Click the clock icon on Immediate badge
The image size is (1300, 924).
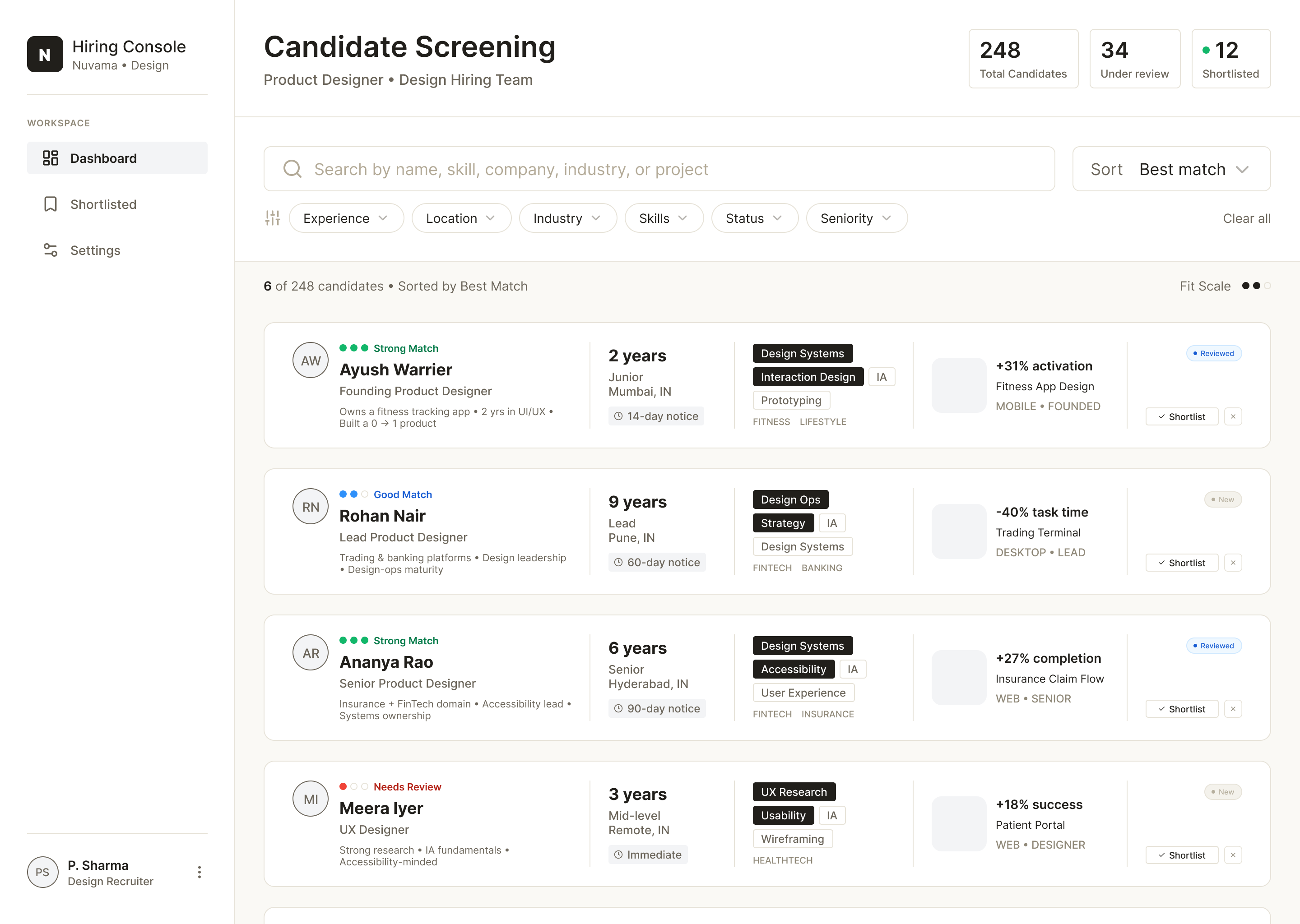tap(619, 855)
